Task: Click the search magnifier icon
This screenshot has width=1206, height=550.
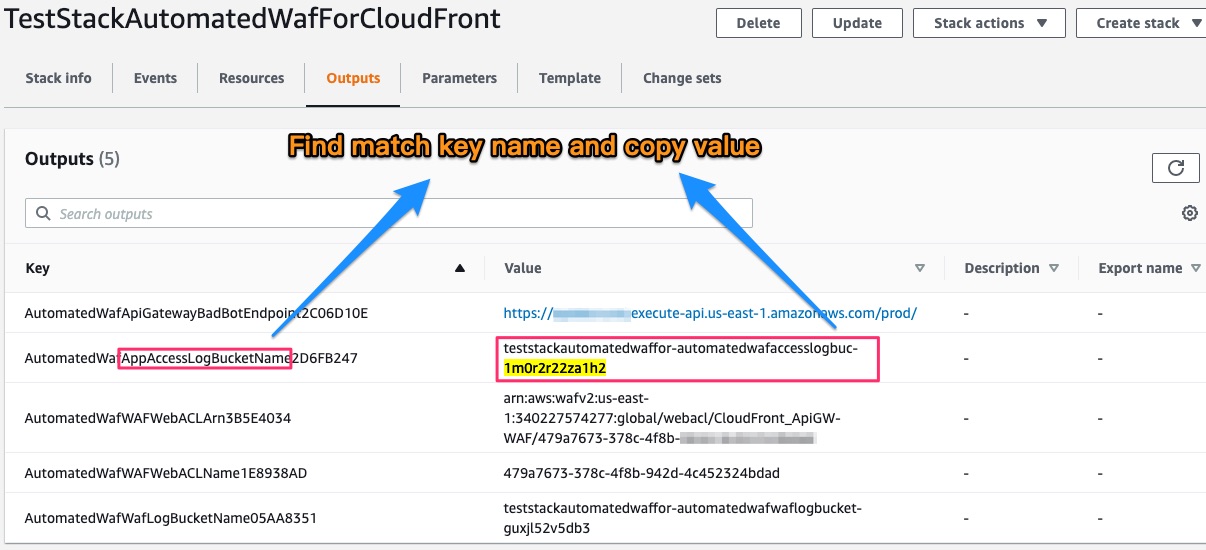Action: click(43, 213)
